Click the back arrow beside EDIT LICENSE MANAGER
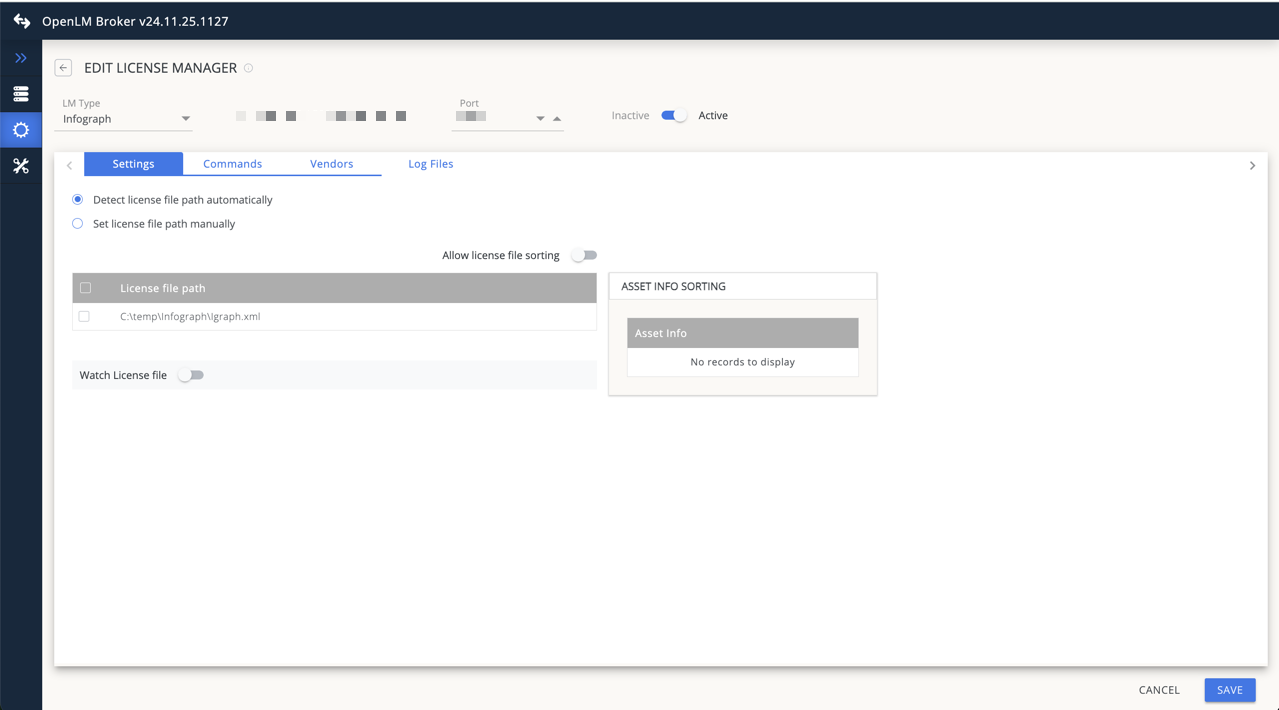Image resolution: width=1279 pixels, height=710 pixels. [63, 67]
